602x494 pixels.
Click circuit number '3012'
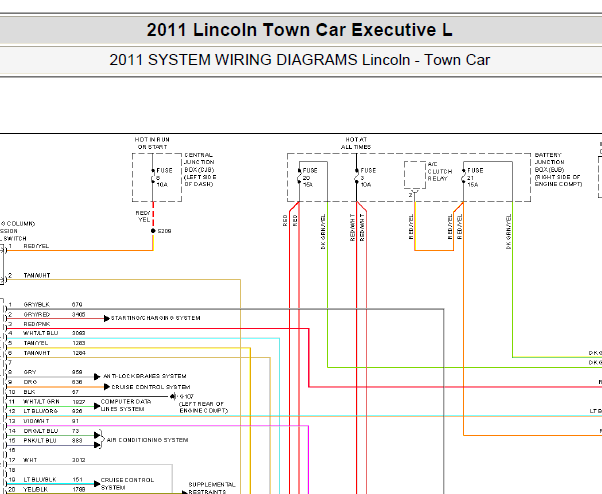coord(78,460)
